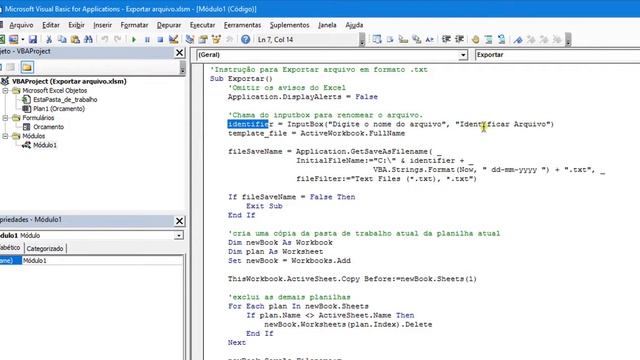This screenshot has height=360, width=640.
Task: Open the (Geral) object dropdown
Action: click(x=463, y=55)
